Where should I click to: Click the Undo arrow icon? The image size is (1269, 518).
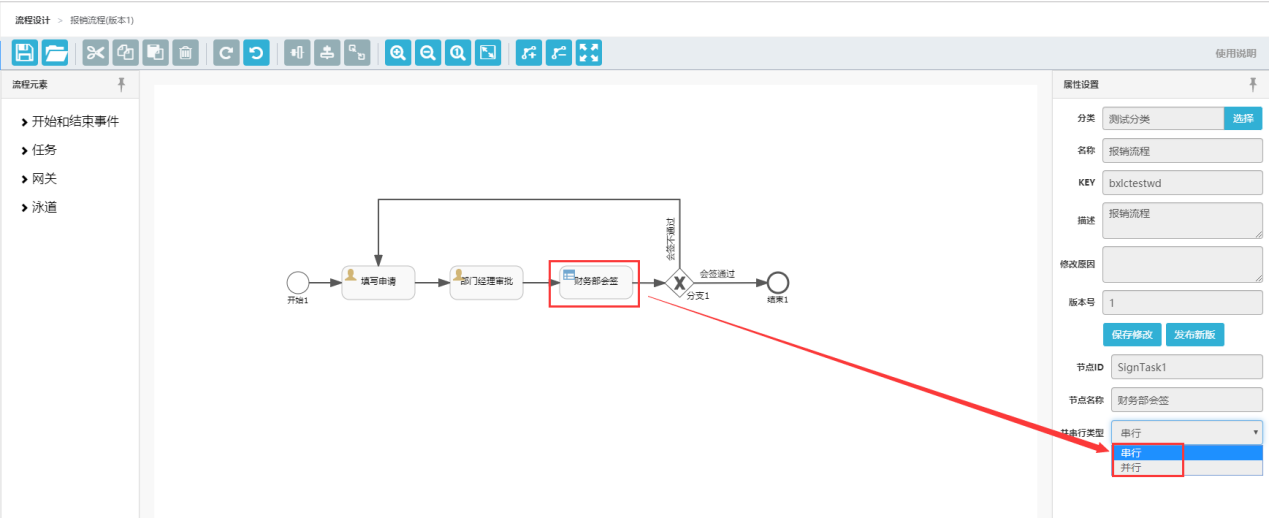[x=257, y=53]
